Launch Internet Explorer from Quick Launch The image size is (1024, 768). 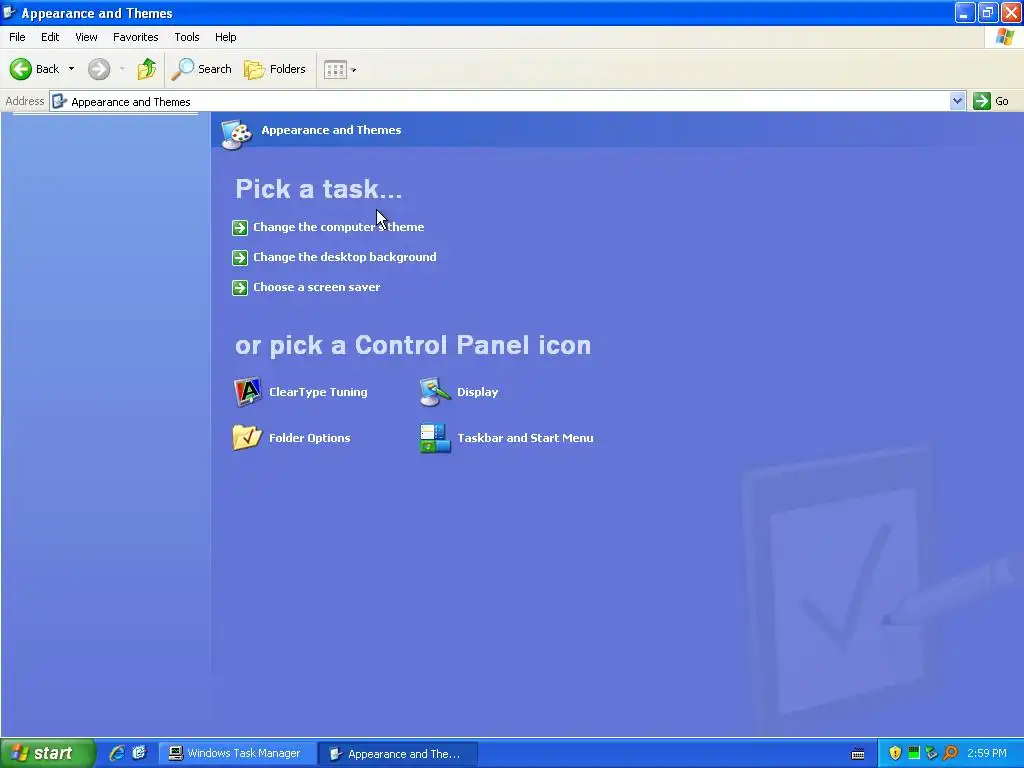click(x=117, y=754)
